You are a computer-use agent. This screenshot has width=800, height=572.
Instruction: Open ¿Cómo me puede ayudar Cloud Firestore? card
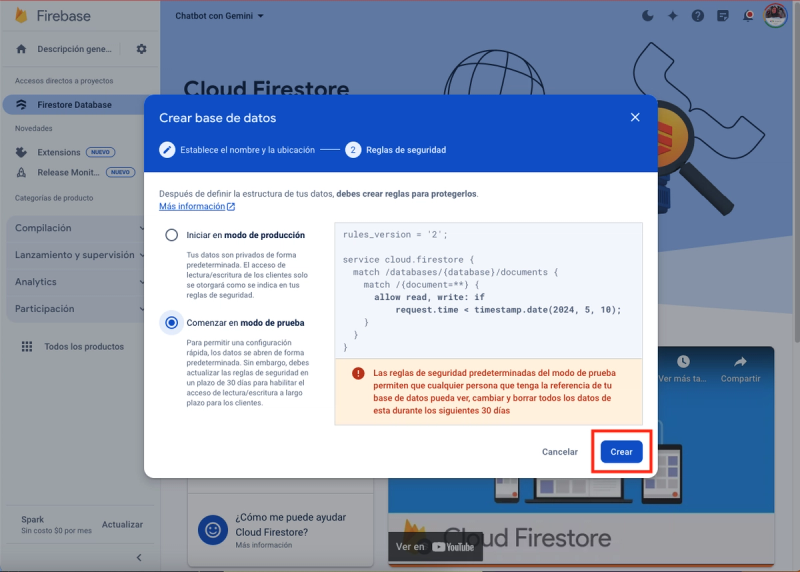click(281, 530)
